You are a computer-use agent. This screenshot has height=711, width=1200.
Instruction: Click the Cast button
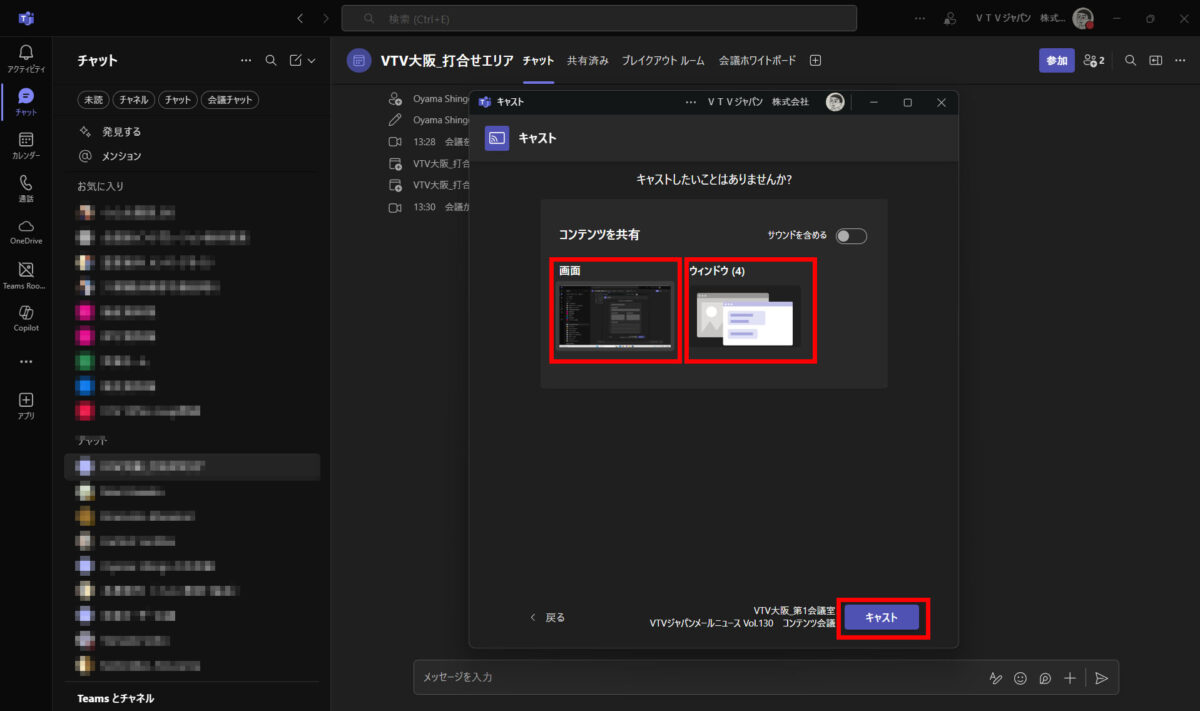(x=881, y=618)
